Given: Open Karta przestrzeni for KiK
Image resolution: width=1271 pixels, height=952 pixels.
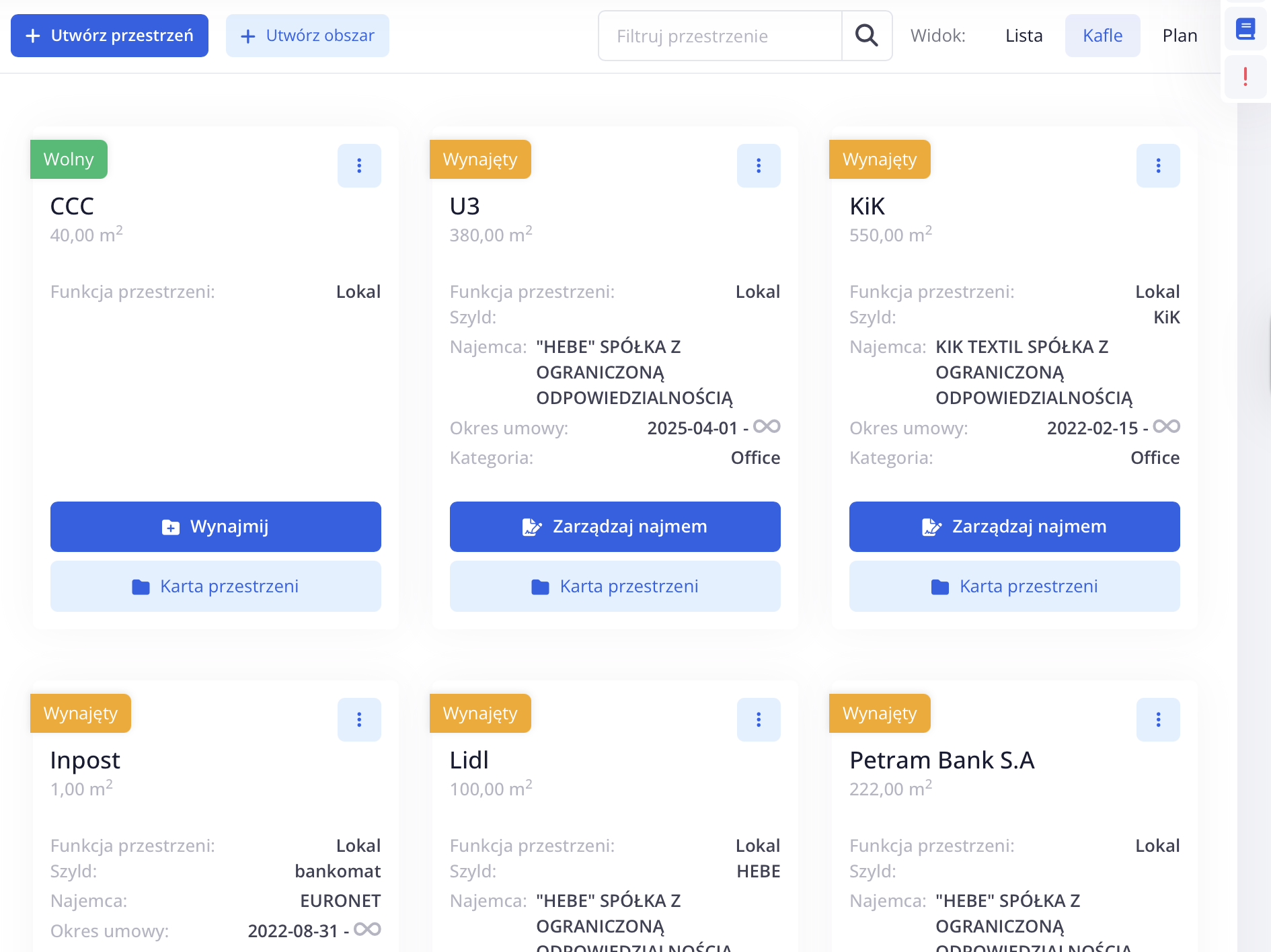Looking at the screenshot, I should point(1015,586).
